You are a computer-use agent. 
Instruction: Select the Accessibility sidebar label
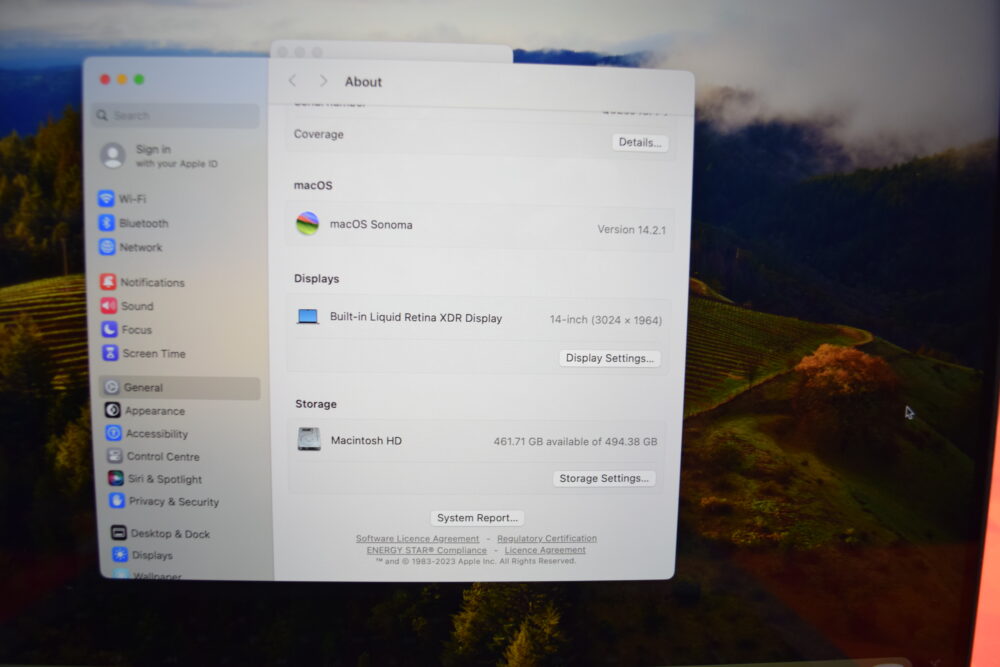point(157,434)
